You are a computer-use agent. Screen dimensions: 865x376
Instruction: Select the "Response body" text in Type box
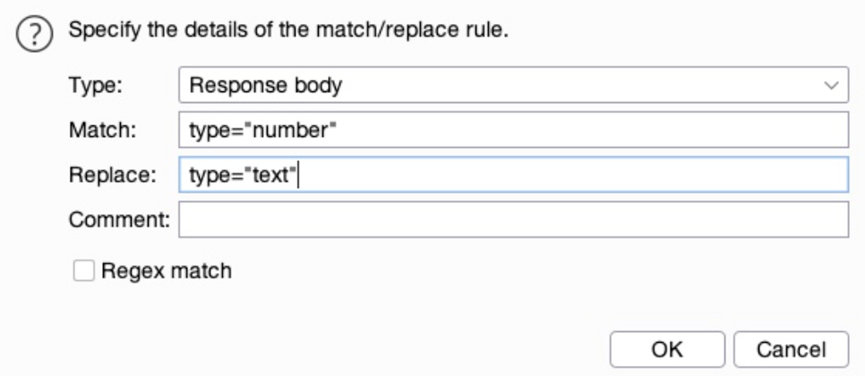coord(265,85)
